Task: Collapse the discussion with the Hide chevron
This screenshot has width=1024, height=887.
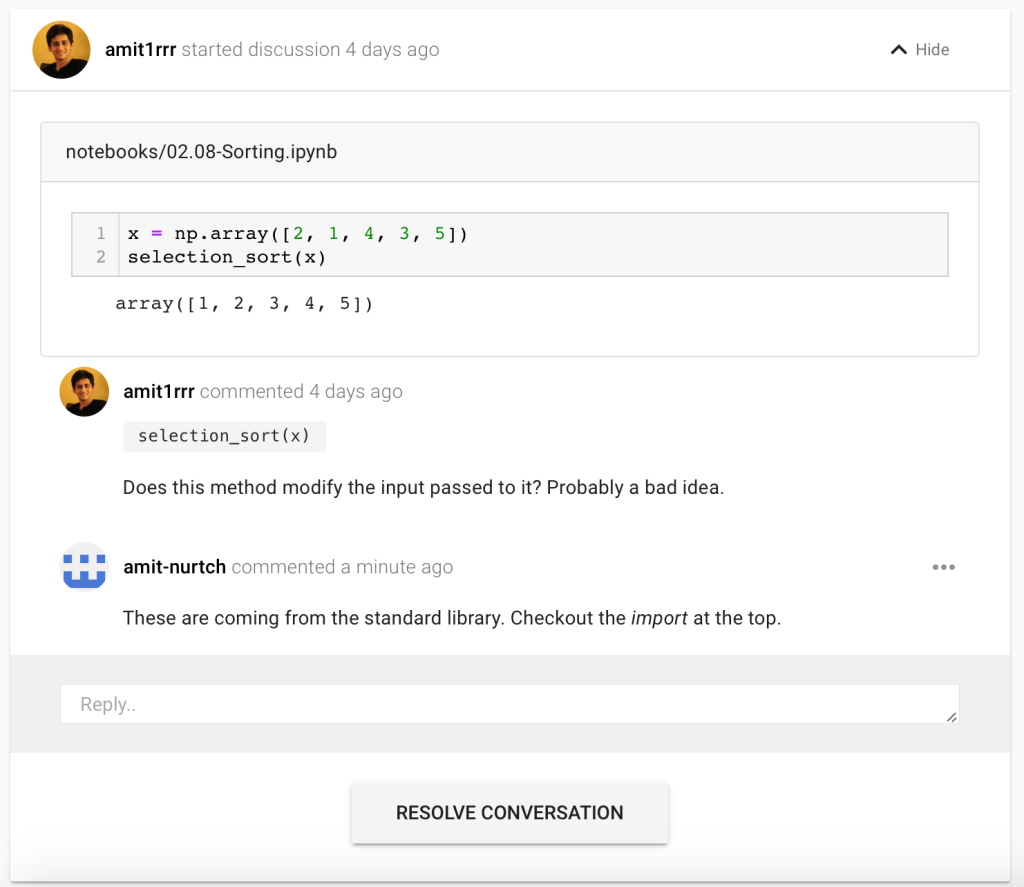Action: point(920,50)
